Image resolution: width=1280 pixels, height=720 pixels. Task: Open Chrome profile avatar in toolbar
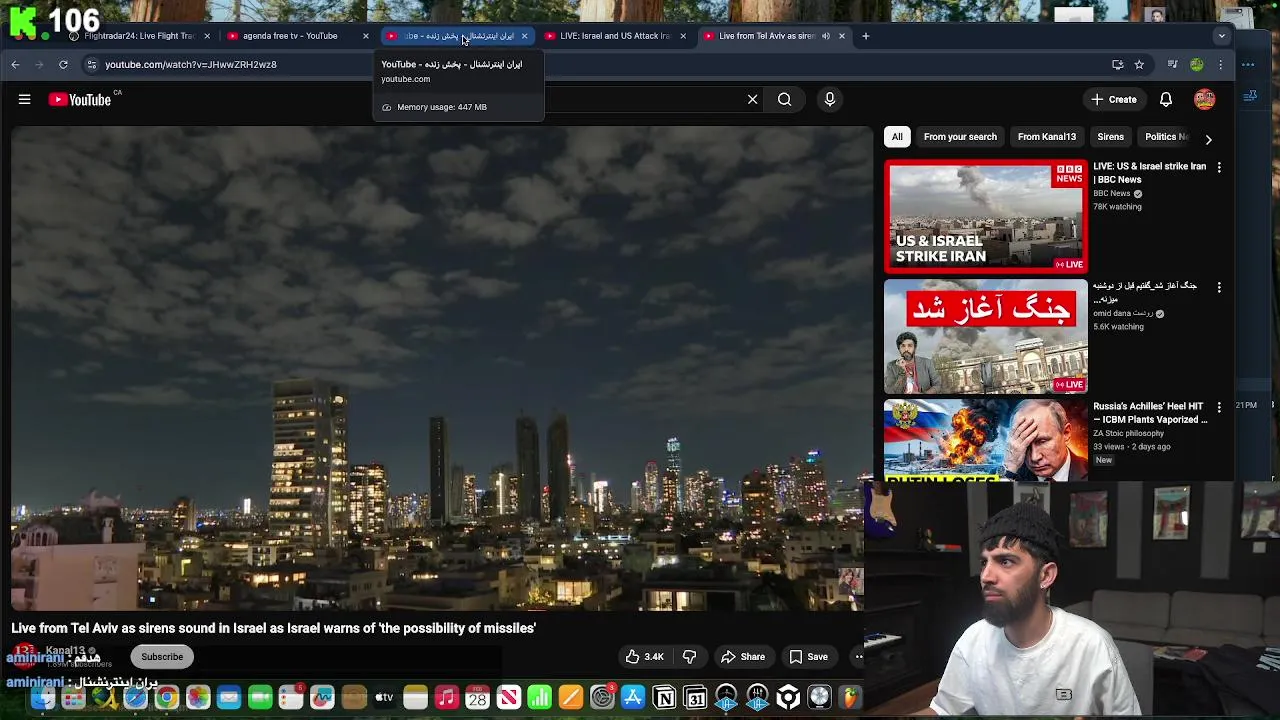coord(1196,64)
